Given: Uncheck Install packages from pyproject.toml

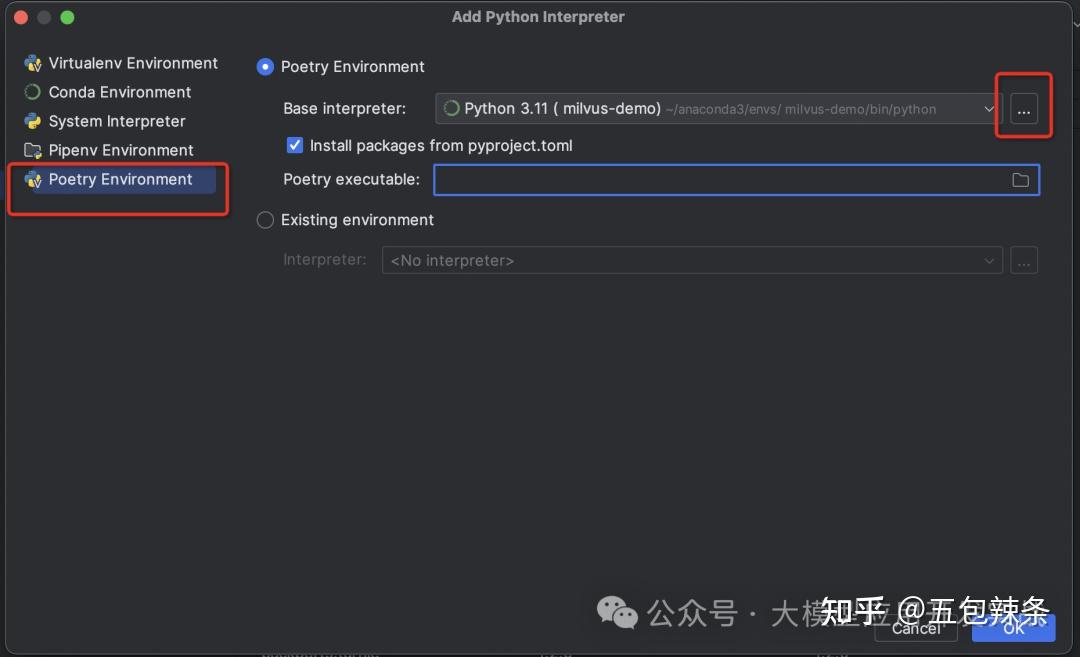Looking at the screenshot, I should point(295,146).
